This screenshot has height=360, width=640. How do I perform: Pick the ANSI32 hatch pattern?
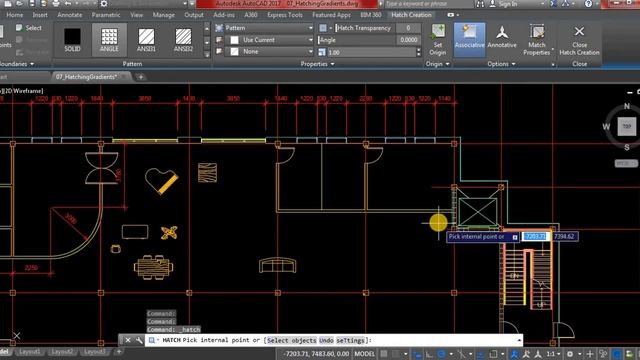click(x=183, y=40)
